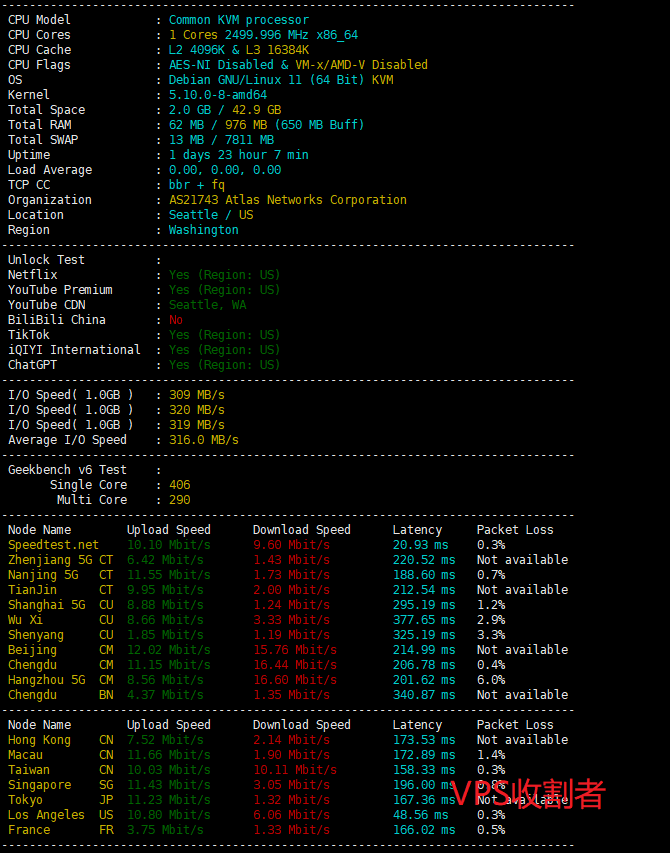Screen dimensions: 670x853
Task: Click the Hong Kong node name
Action: pos(39,740)
